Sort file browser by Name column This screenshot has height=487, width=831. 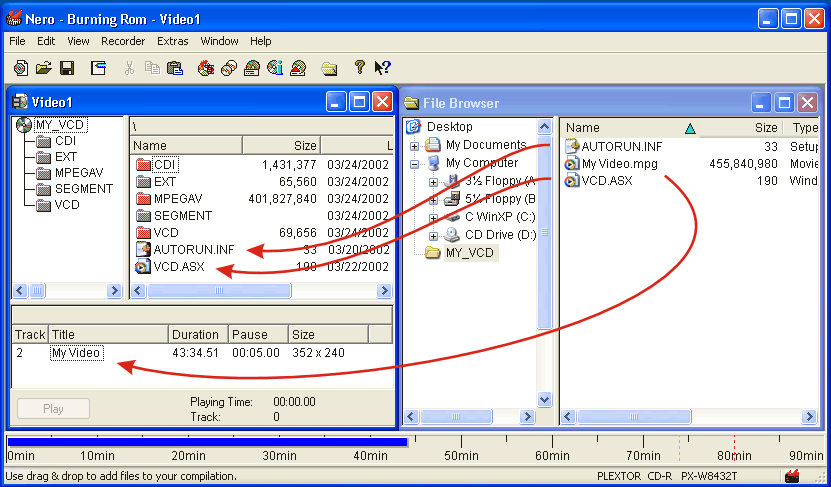(630, 128)
